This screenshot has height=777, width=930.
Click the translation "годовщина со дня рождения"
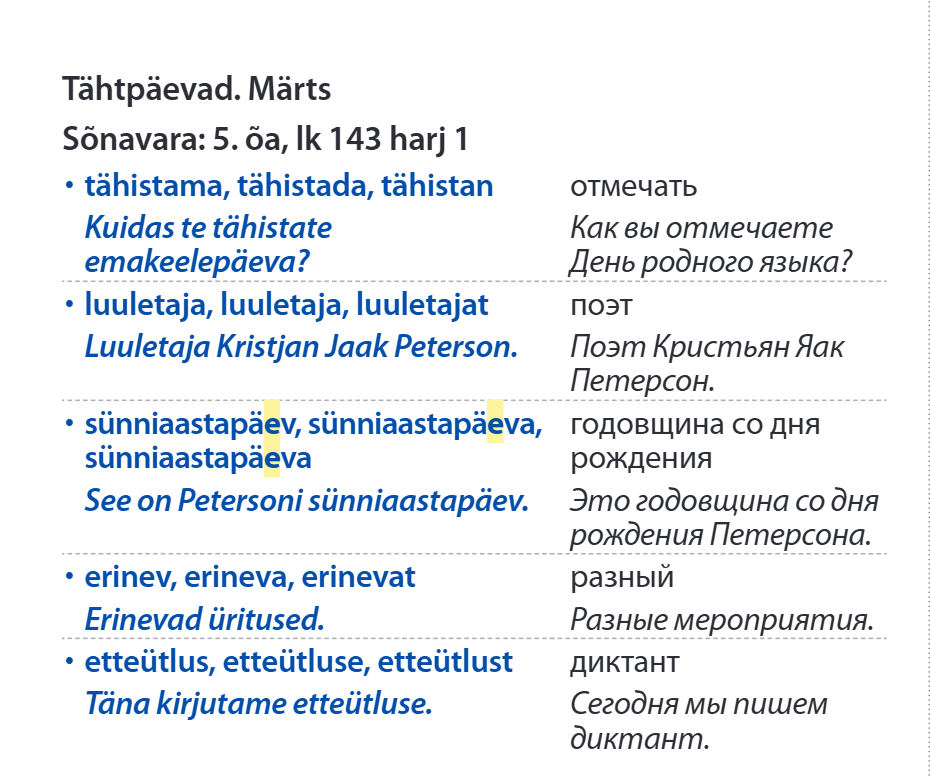tap(694, 441)
